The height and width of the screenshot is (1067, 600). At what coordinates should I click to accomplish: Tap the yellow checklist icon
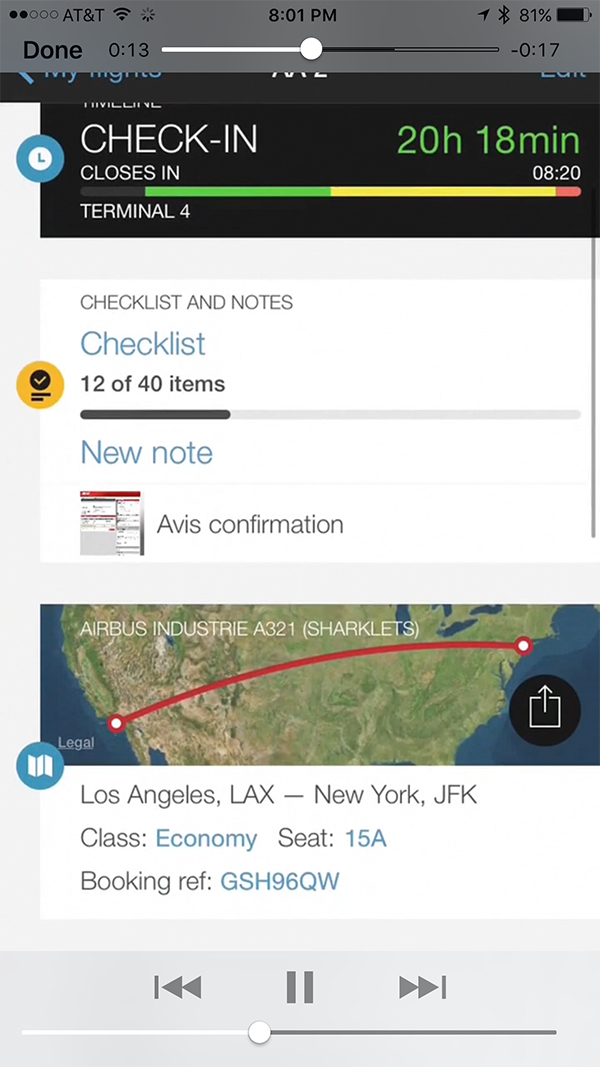(x=41, y=385)
